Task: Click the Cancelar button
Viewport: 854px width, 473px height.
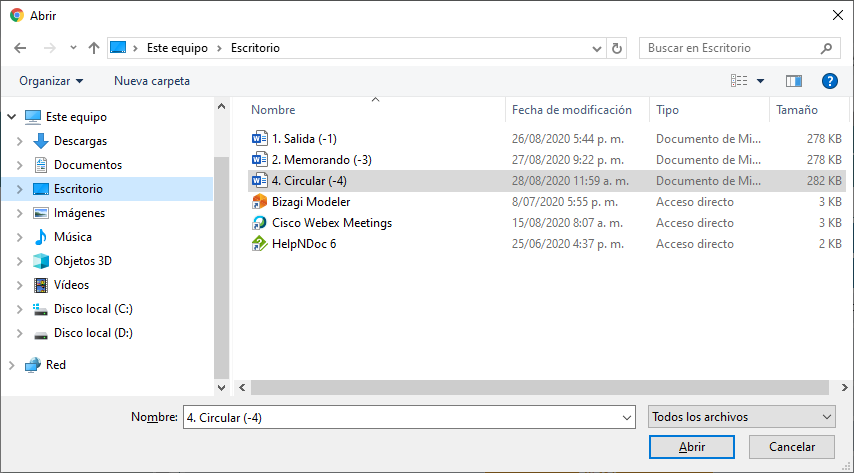Action: pos(790,447)
